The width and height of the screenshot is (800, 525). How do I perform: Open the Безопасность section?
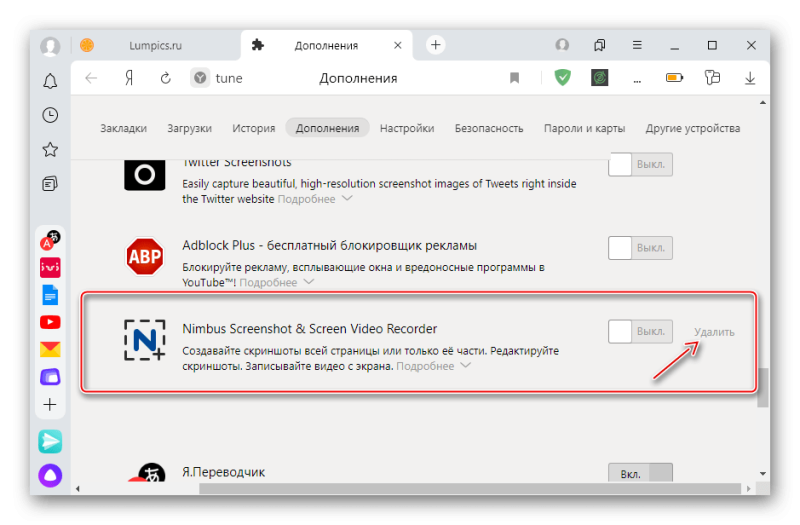tap(489, 128)
